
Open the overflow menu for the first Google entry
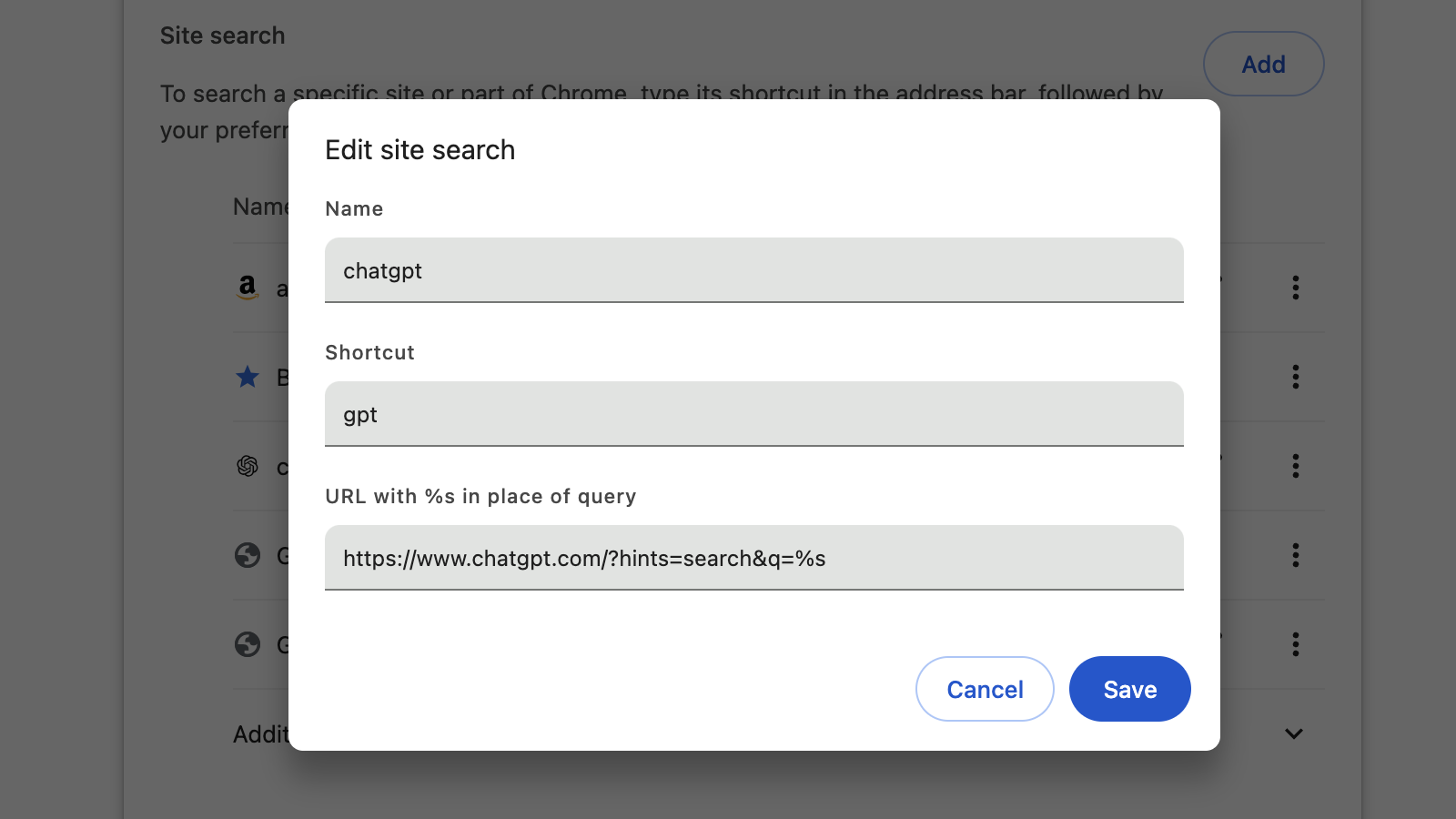[1296, 556]
